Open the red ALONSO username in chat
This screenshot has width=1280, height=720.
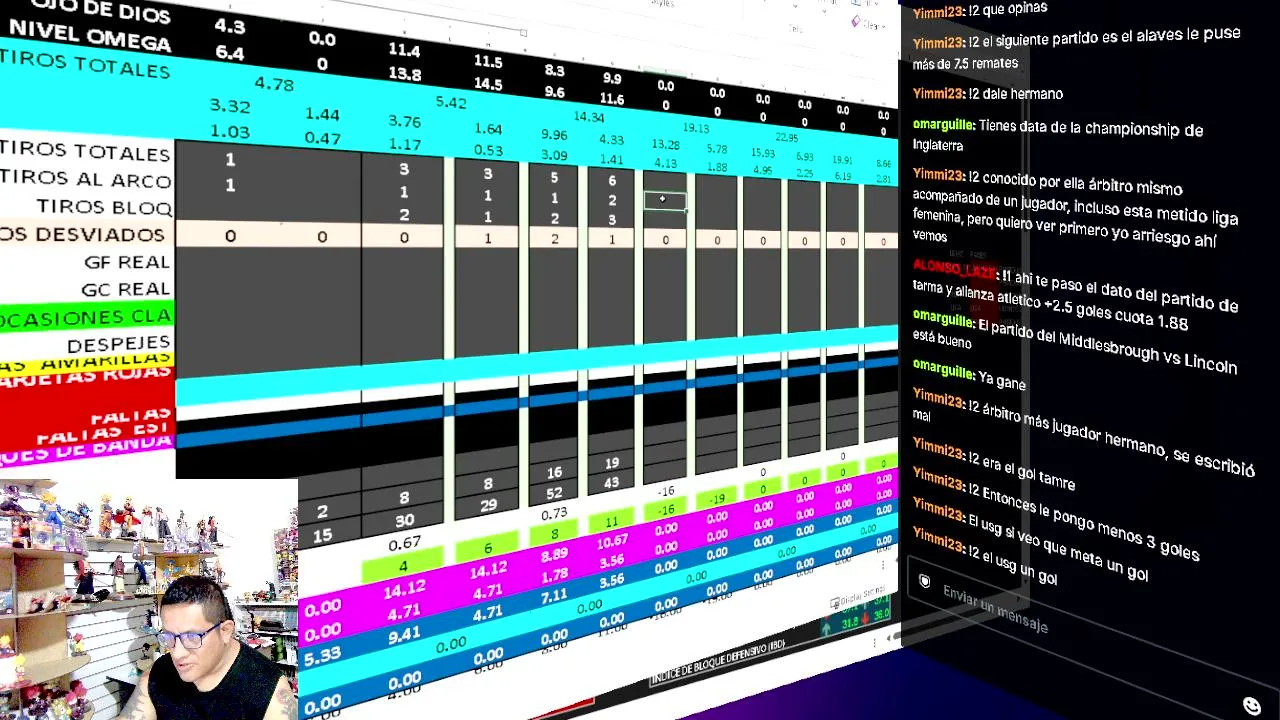coord(955,270)
